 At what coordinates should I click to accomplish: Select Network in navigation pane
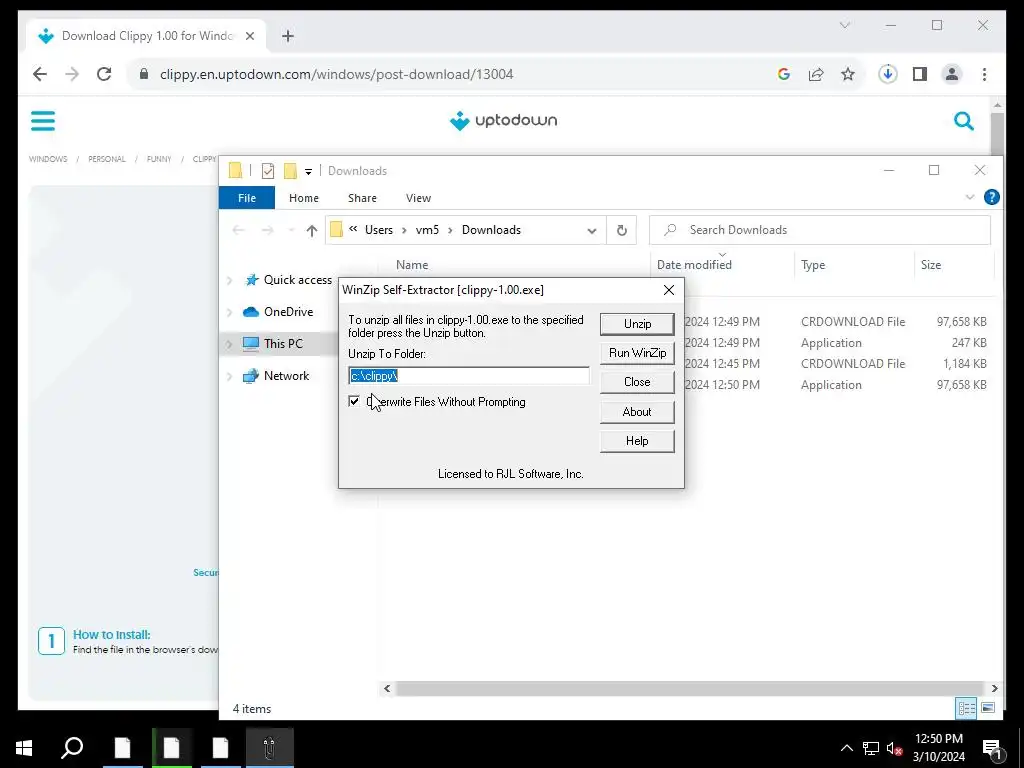[x=286, y=376]
